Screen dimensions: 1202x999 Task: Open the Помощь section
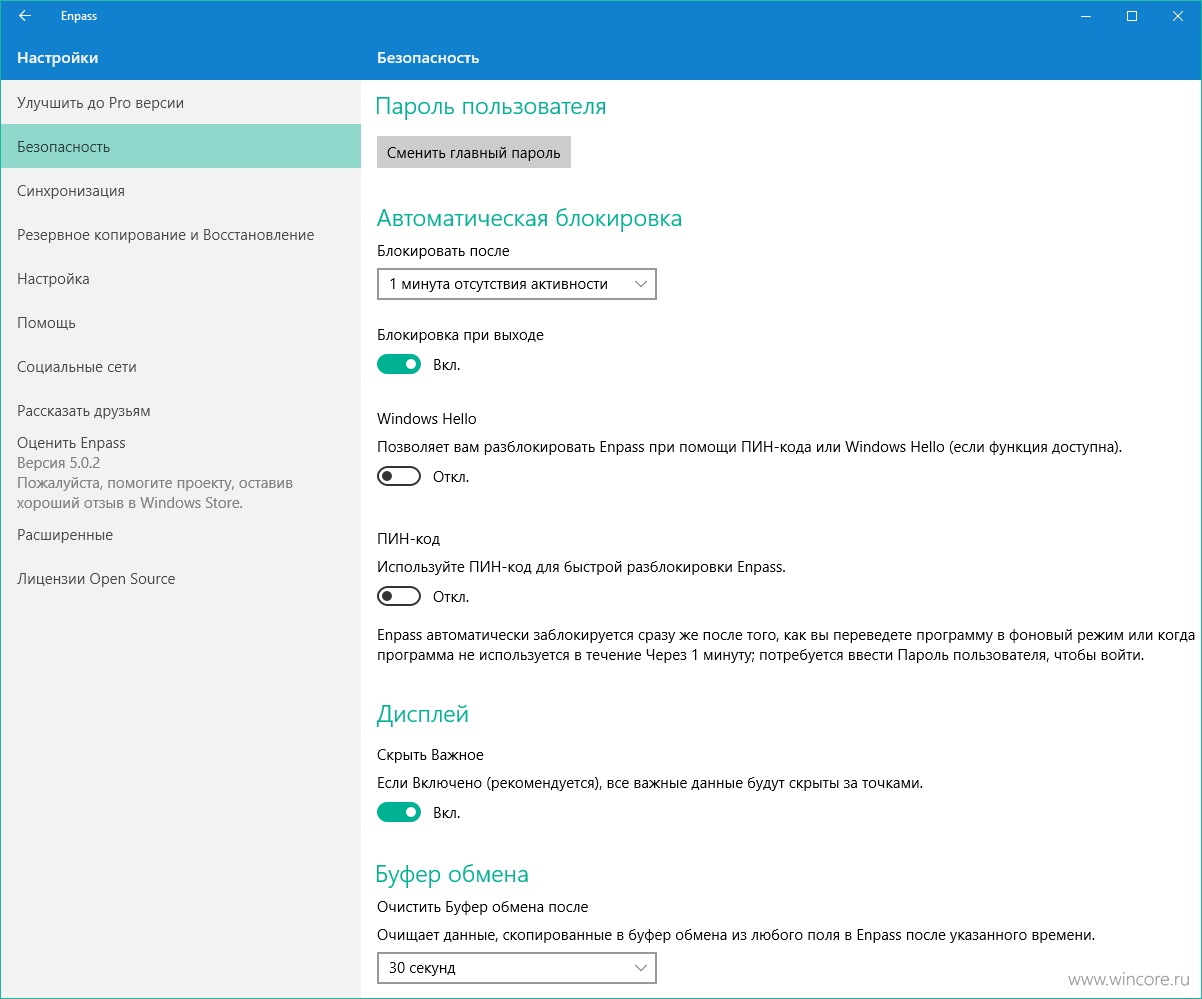[180, 323]
